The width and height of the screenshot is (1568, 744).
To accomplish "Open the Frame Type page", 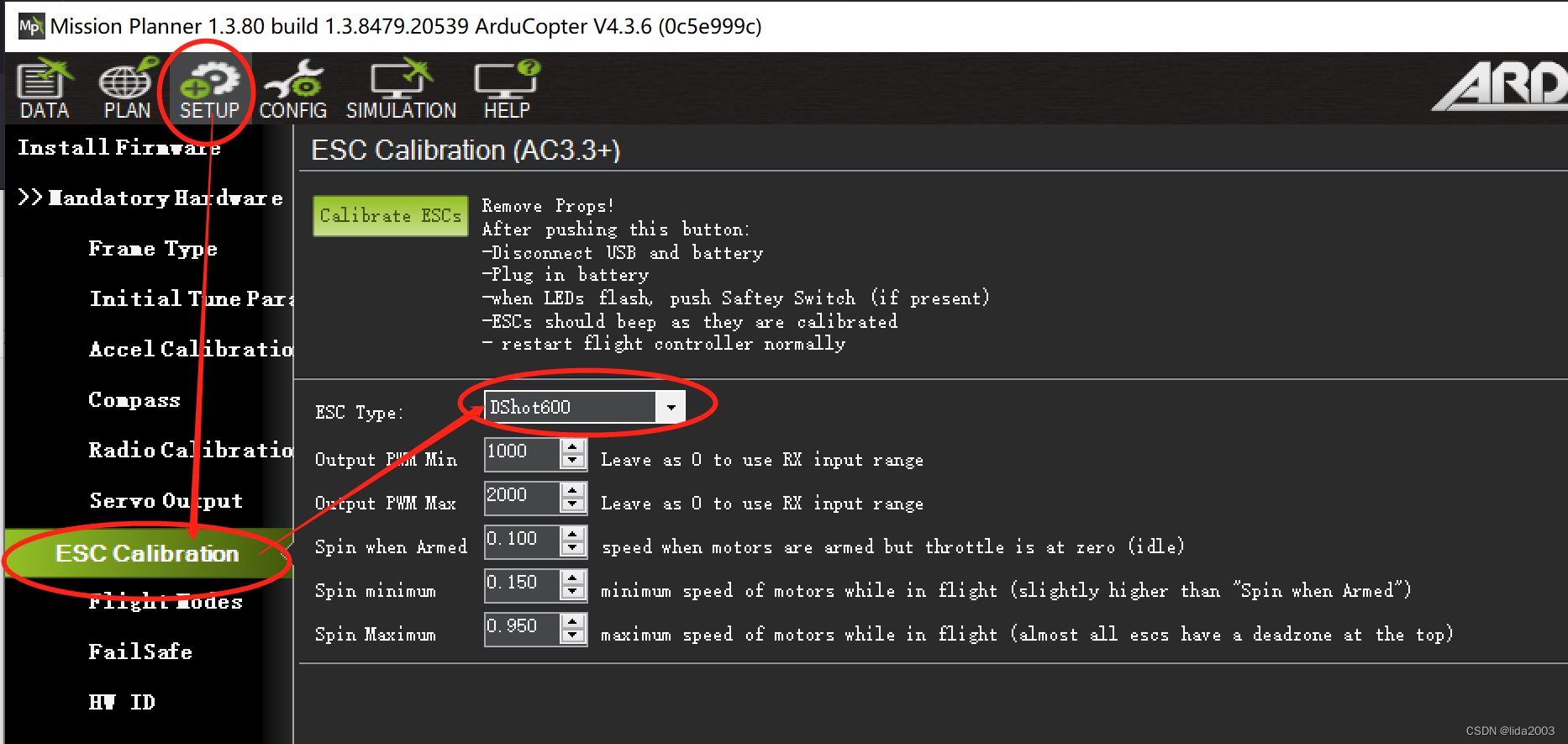I will [153, 249].
